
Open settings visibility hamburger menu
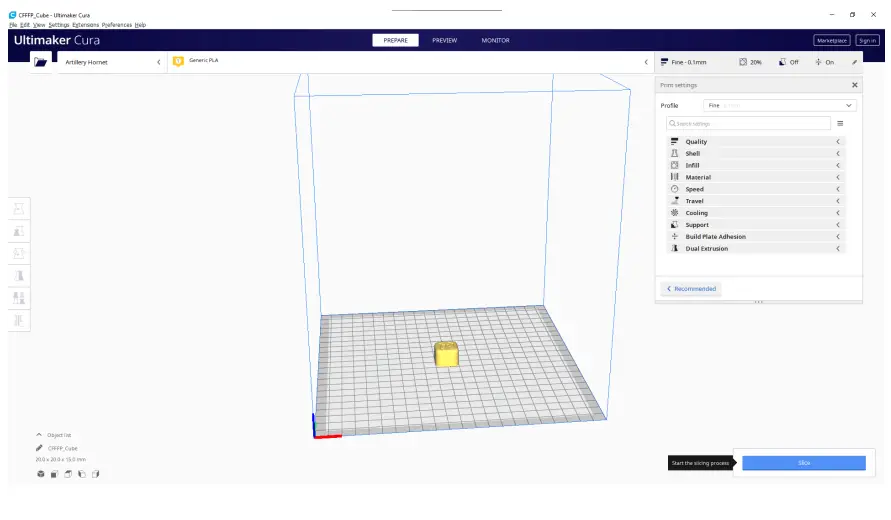(x=840, y=123)
